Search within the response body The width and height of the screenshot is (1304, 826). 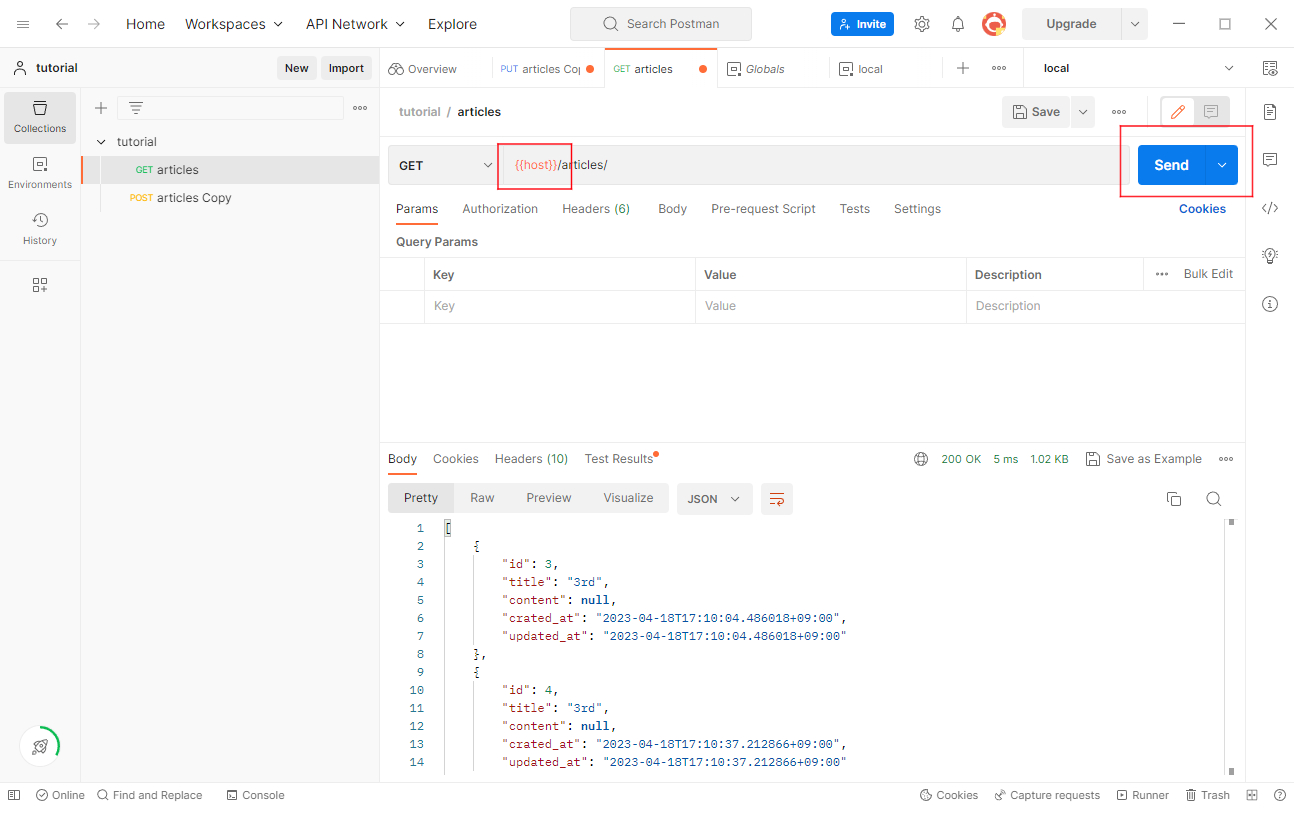(1214, 499)
